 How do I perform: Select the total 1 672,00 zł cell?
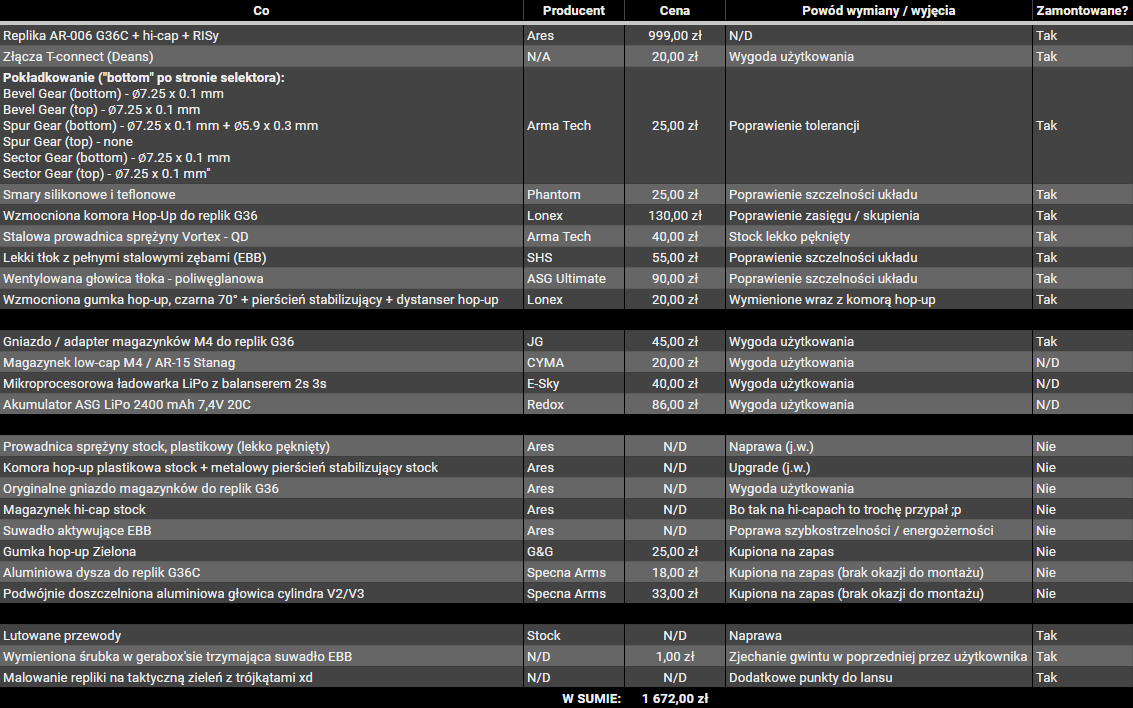[674, 699]
